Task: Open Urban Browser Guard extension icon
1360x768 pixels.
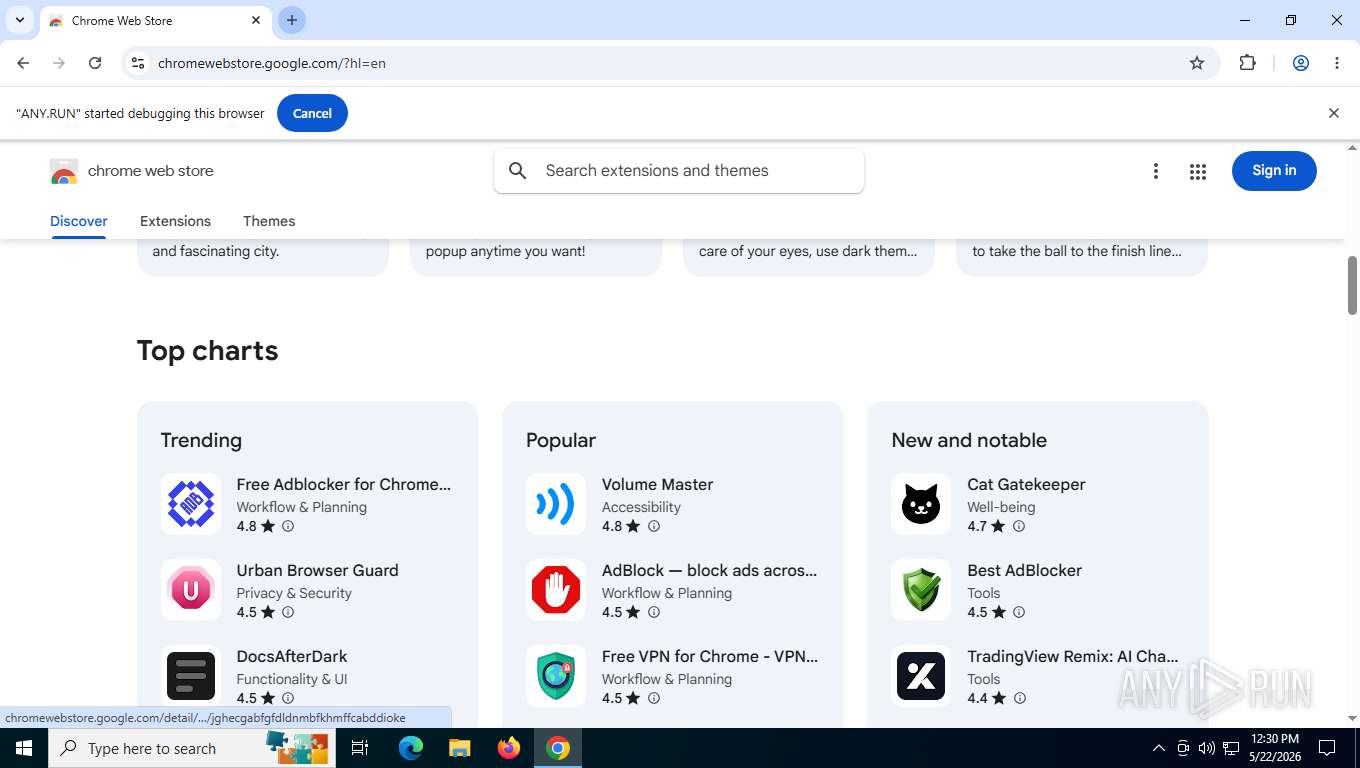Action: tap(191, 590)
